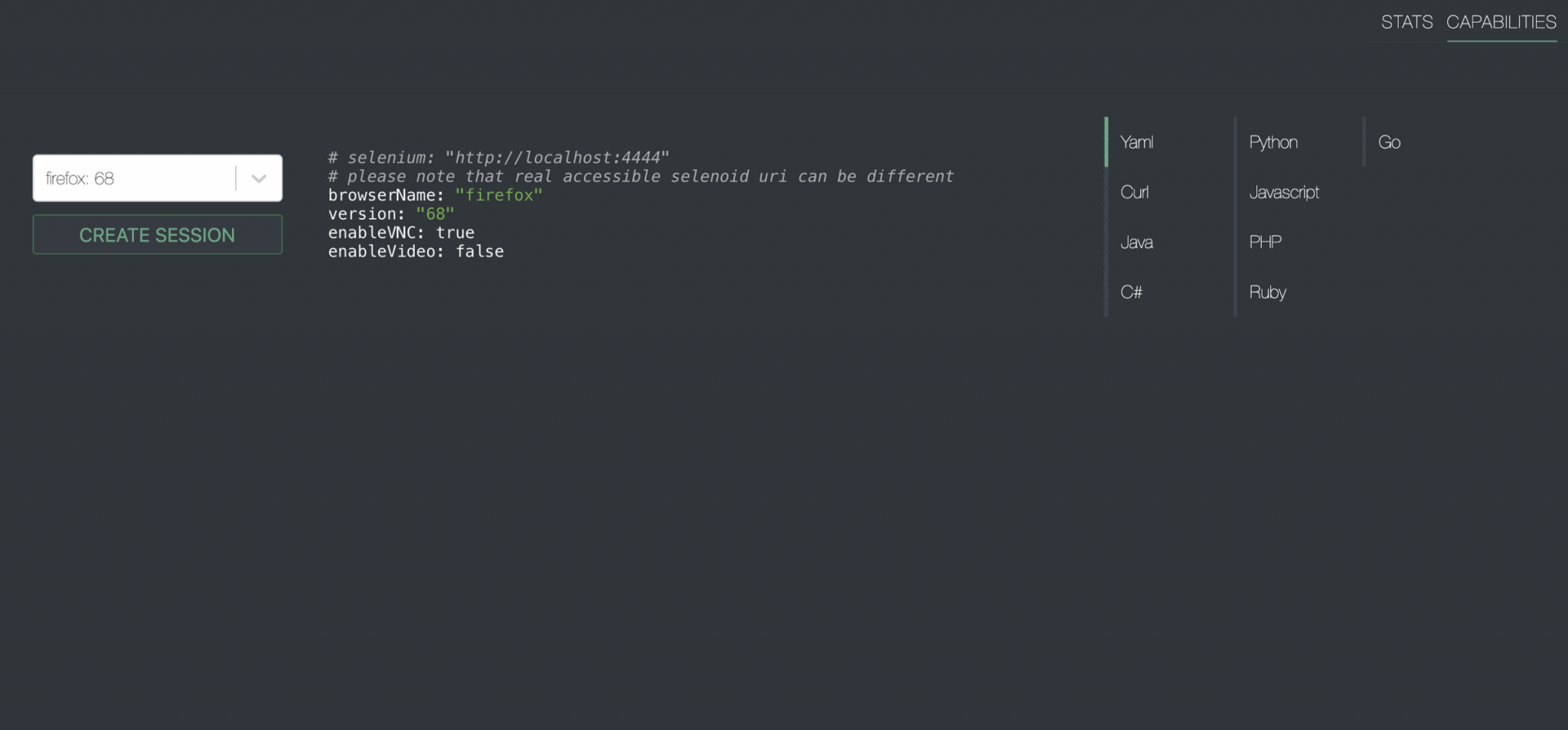
Task: Switch to the Ruby code example
Action: point(1267,292)
